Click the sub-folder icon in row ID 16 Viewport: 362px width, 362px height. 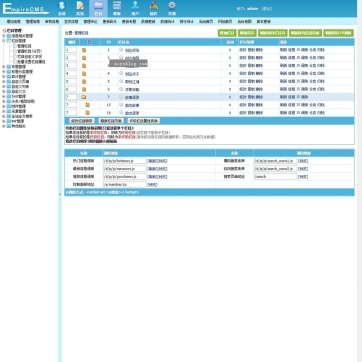point(87,113)
